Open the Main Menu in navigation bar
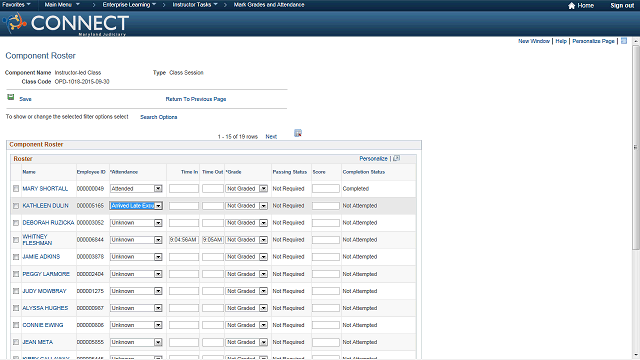Screen dimensions: 640x360 click(x=62, y=5)
